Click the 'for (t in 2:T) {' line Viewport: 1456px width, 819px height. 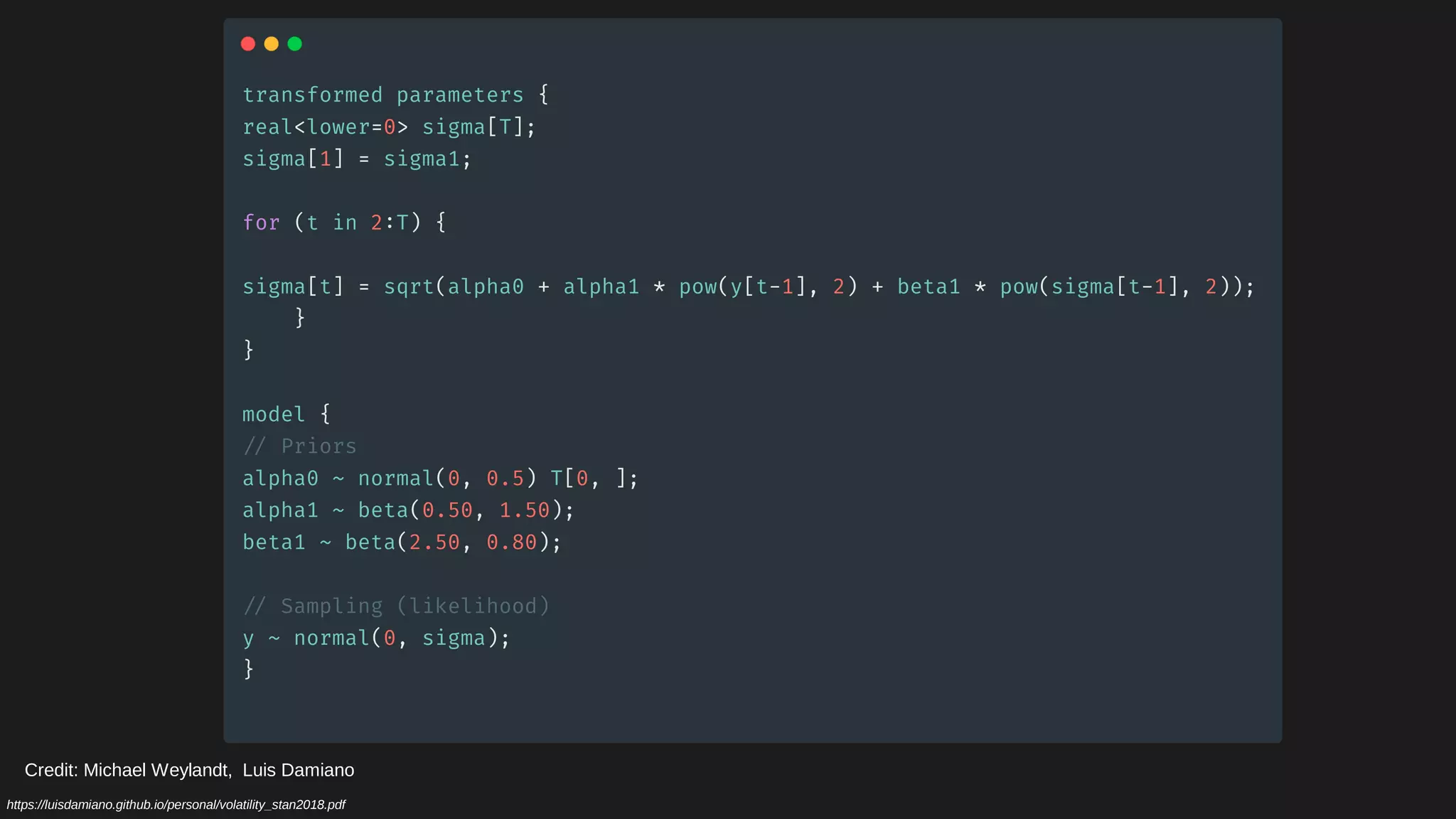[344, 223]
